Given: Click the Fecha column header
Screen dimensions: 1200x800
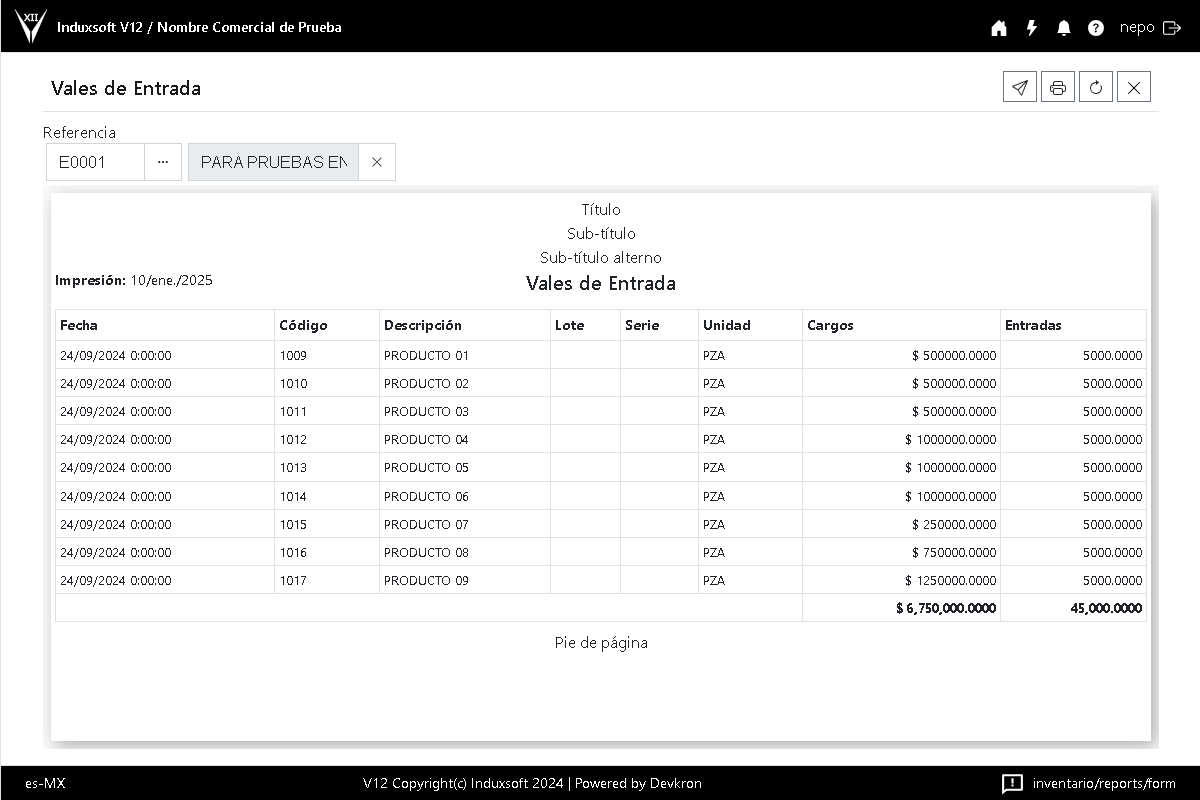Looking at the screenshot, I should point(79,325).
